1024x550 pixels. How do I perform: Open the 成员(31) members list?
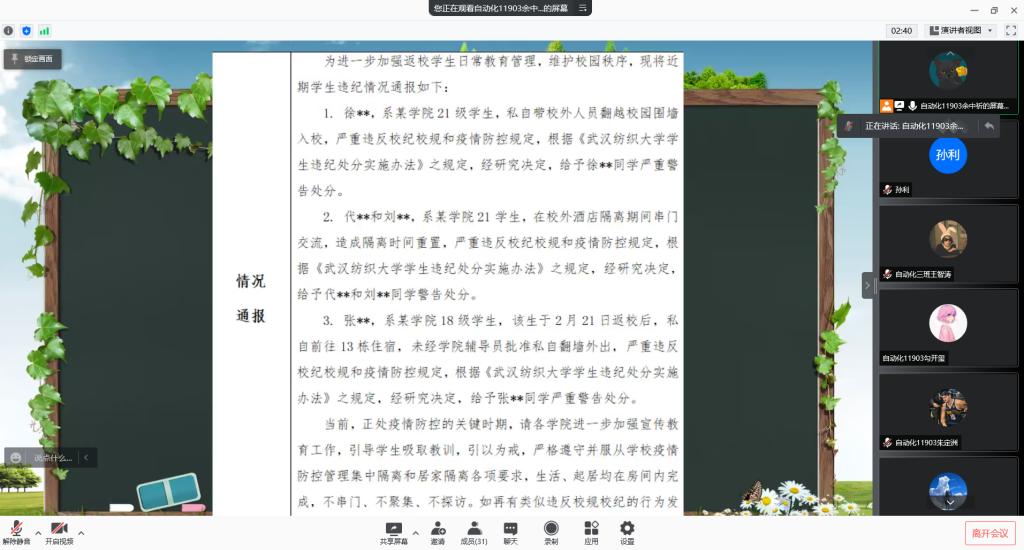point(473,532)
